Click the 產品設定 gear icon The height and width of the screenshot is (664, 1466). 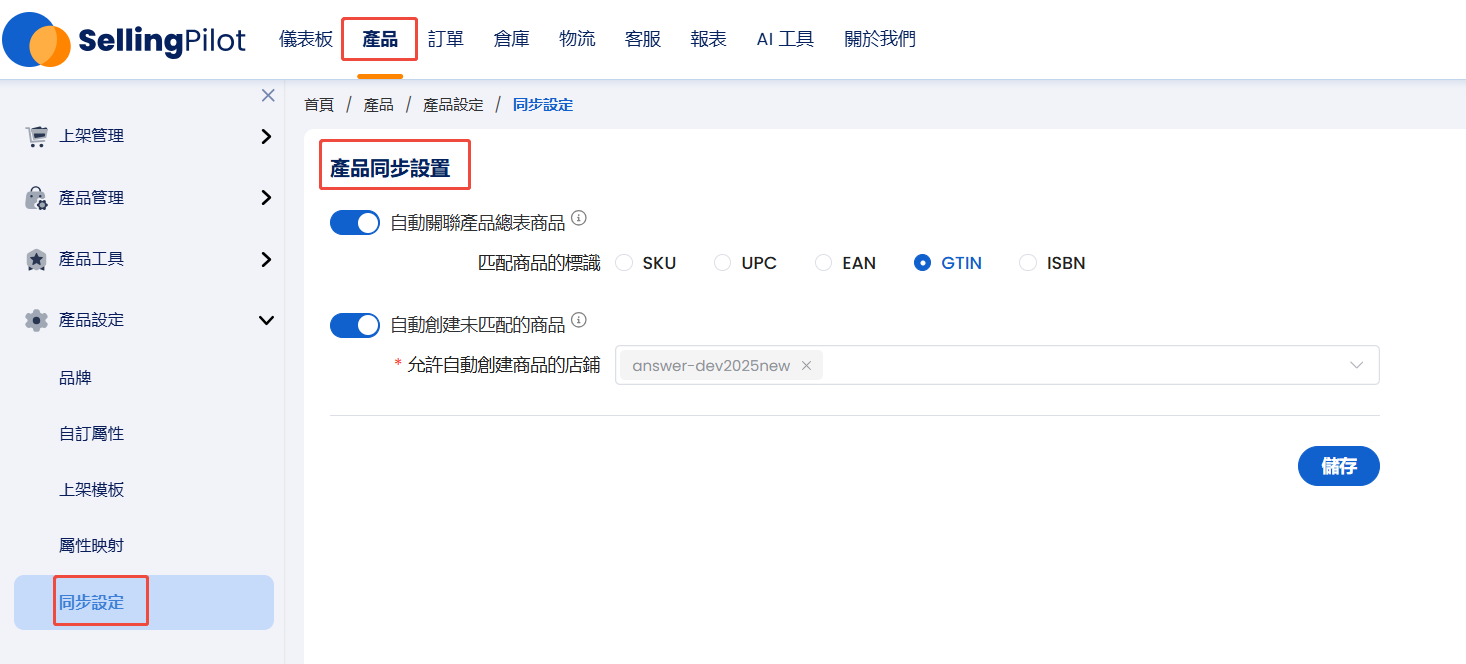click(x=37, y=321)
